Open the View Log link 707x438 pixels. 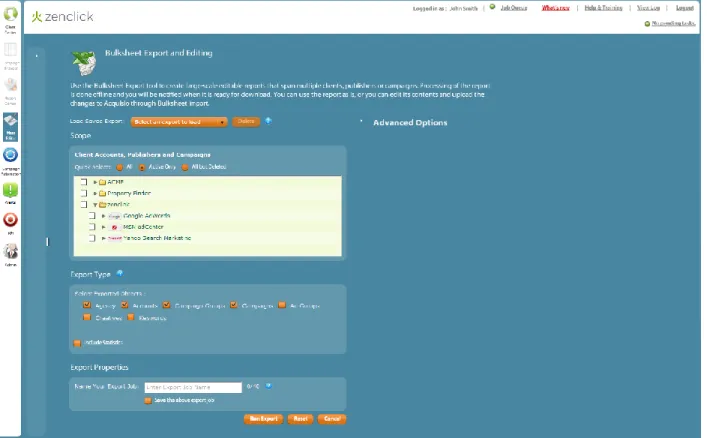click(648, 8)
